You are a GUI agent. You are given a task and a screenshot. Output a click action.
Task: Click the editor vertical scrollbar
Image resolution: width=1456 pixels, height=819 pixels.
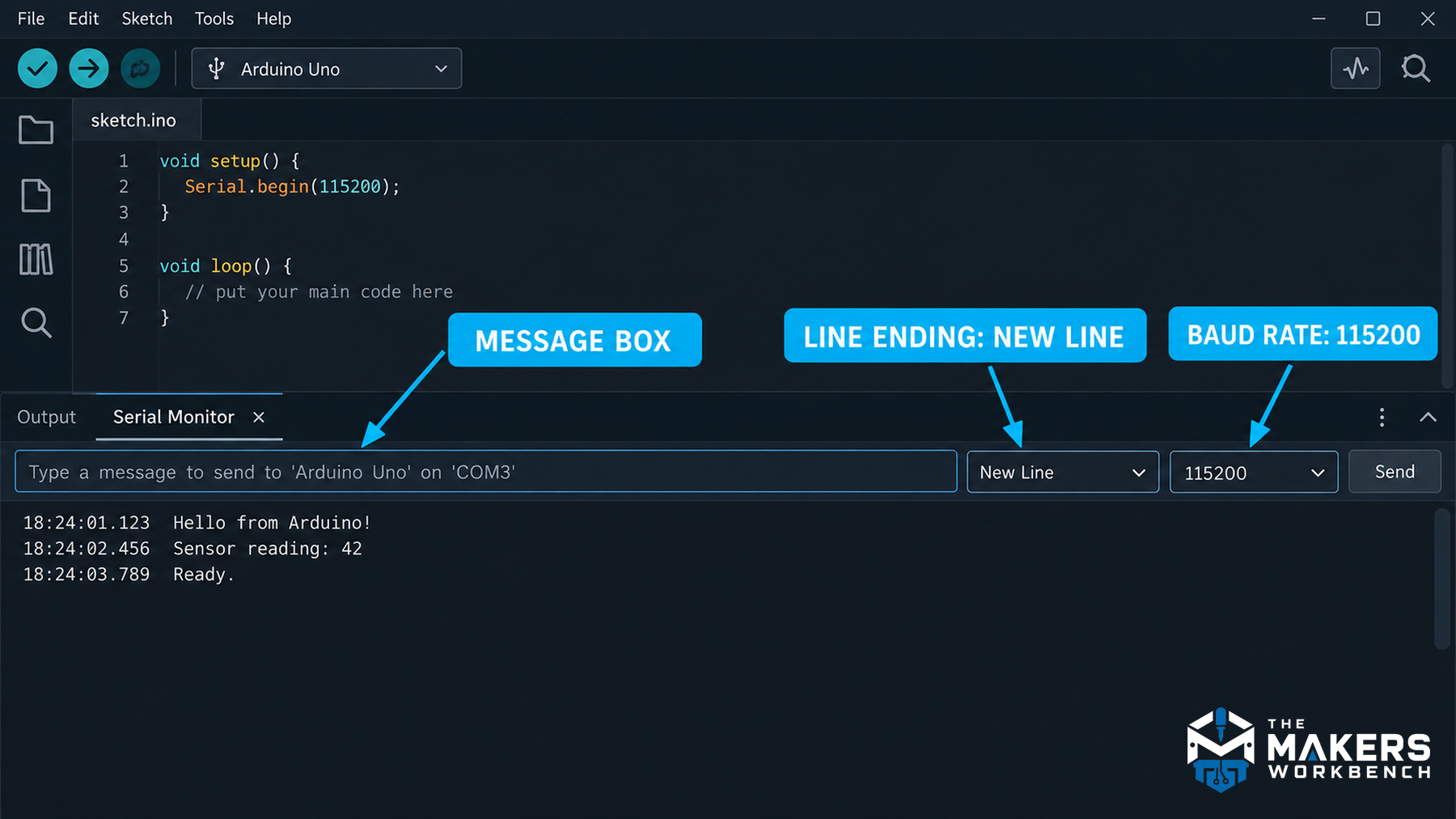tap(1447, 265)
